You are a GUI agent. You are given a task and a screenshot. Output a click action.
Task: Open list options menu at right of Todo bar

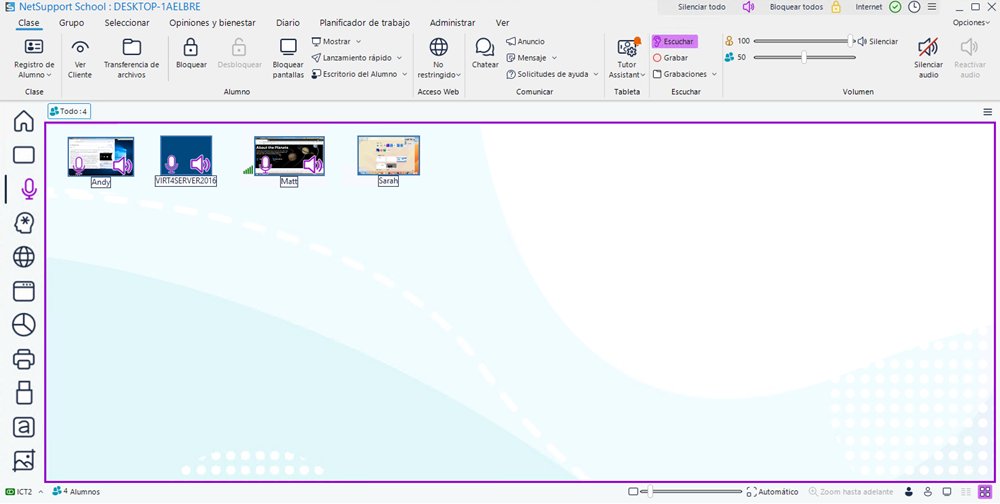(x=987, y=112)
